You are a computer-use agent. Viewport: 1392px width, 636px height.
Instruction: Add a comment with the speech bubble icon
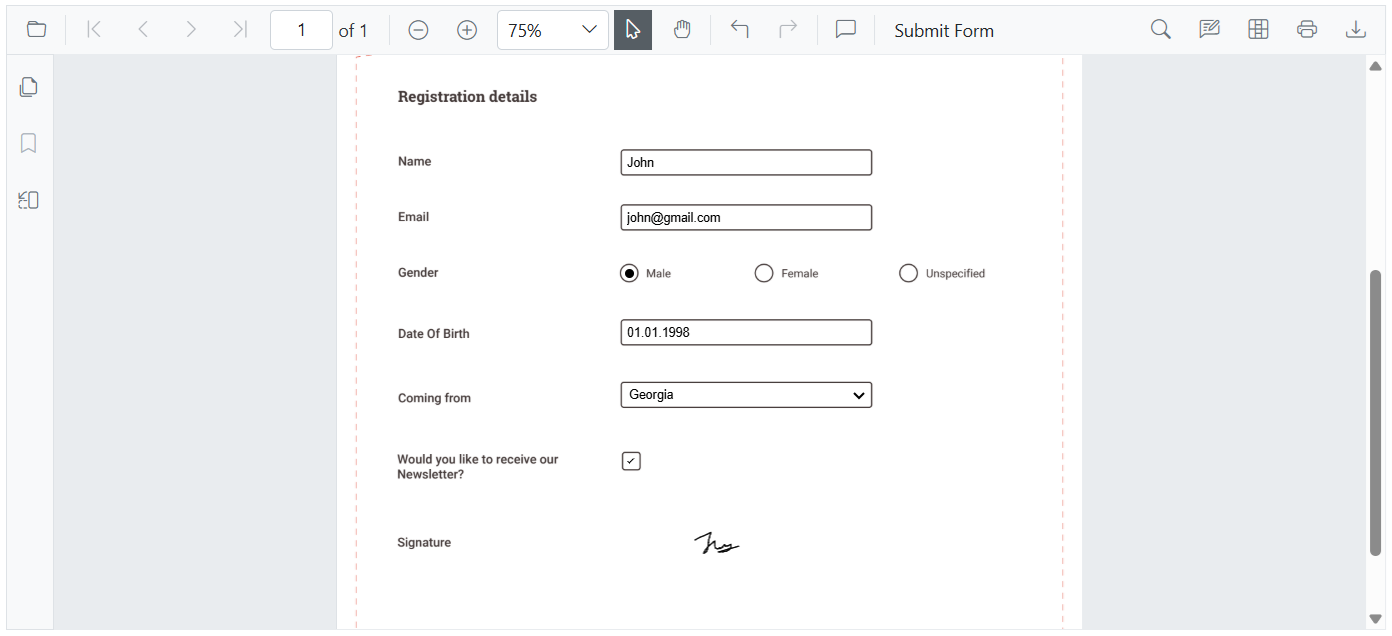pos(846,30)
